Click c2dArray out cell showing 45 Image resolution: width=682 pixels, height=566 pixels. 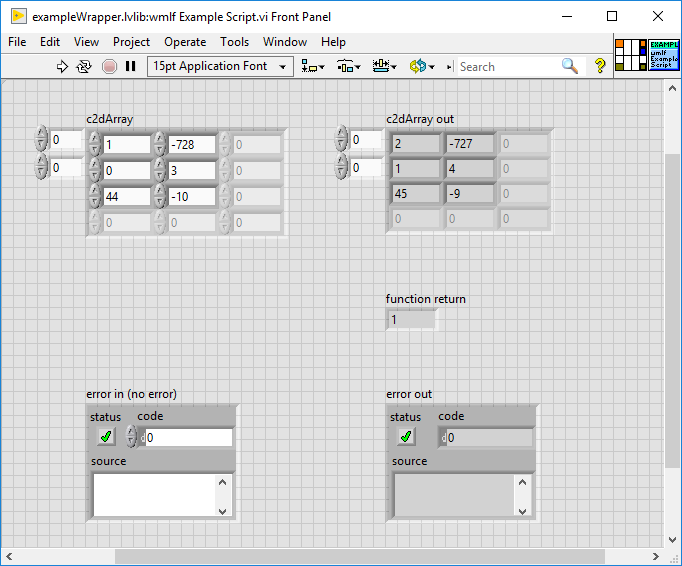(x=416, y=194)
